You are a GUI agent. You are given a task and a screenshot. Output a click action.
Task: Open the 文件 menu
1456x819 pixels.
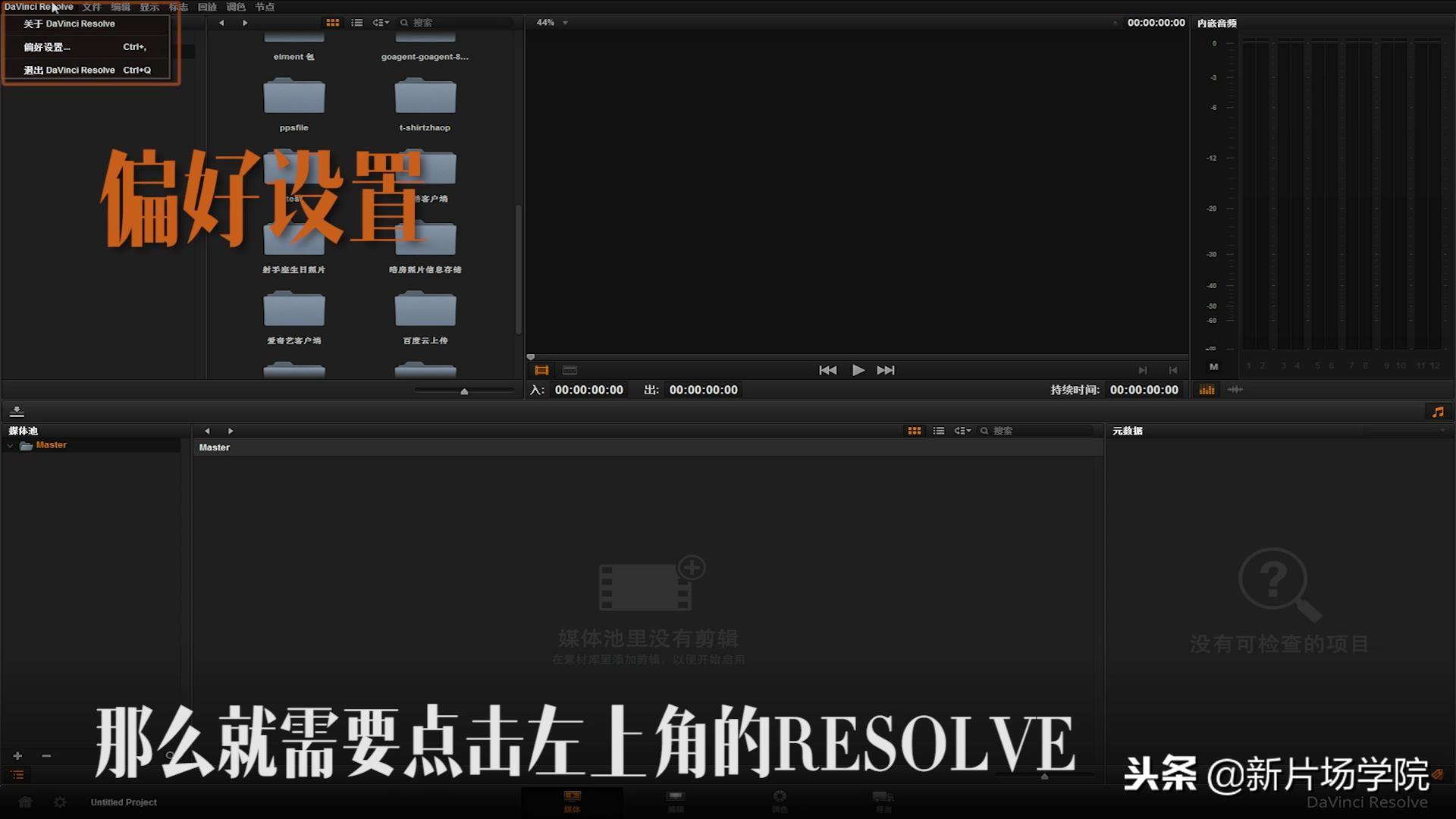[92, 7]
